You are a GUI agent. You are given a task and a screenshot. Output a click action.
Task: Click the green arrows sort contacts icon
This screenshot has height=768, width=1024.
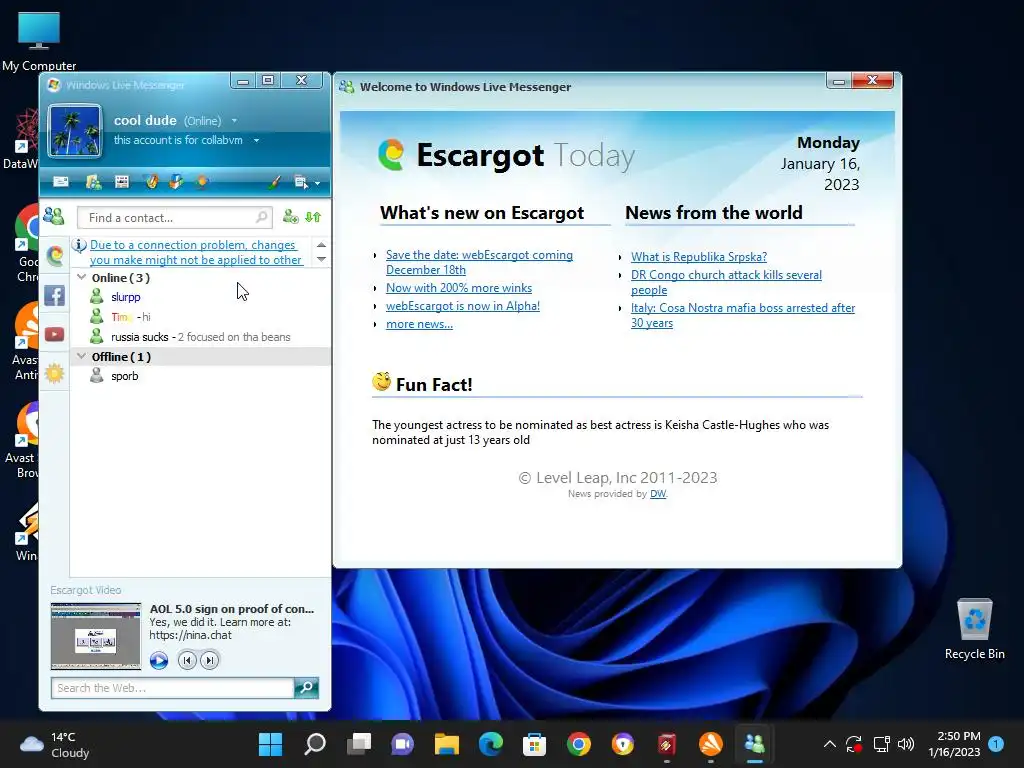(x=313, y=217)
